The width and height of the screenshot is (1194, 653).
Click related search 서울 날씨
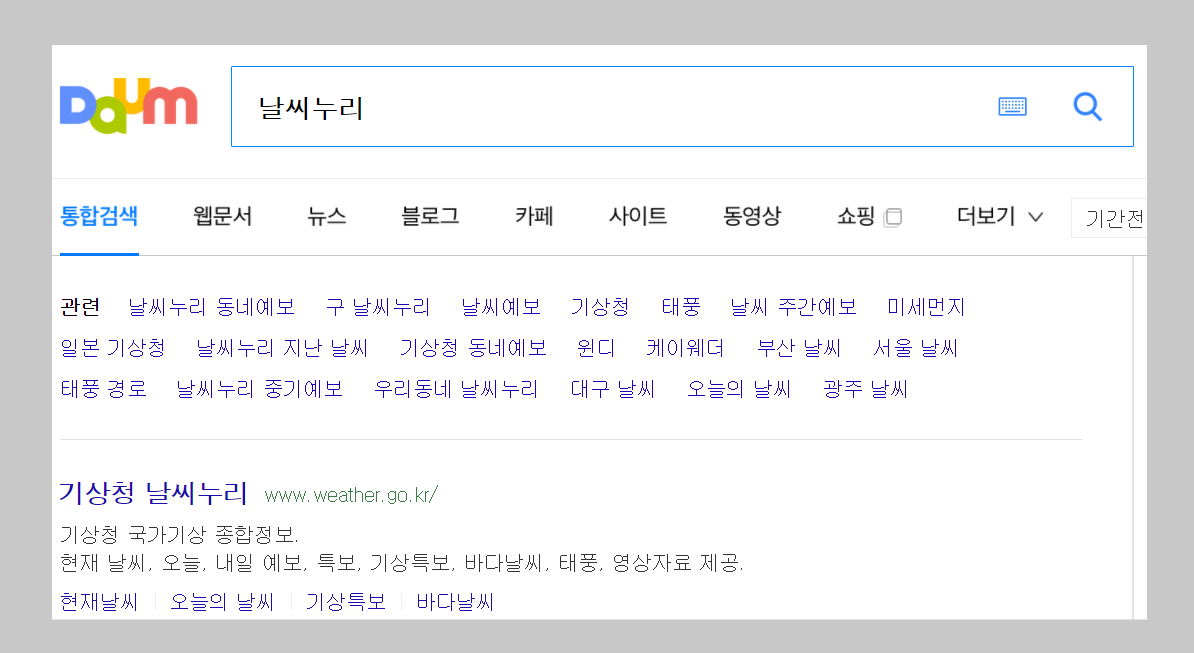click(x=915, y=348)
